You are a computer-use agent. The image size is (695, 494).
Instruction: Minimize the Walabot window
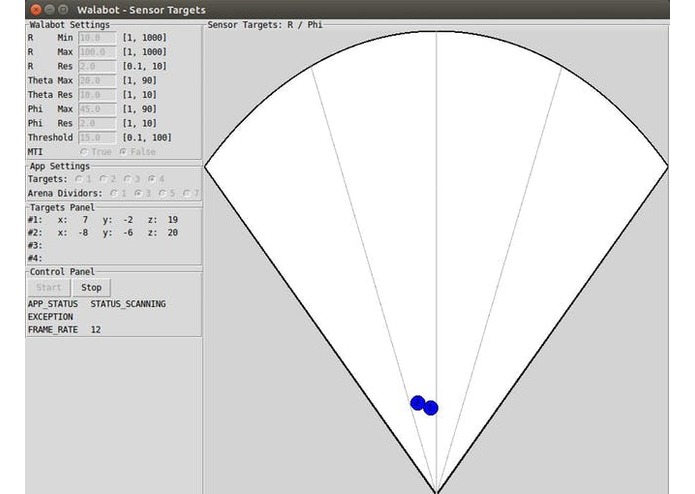[50, 9]
